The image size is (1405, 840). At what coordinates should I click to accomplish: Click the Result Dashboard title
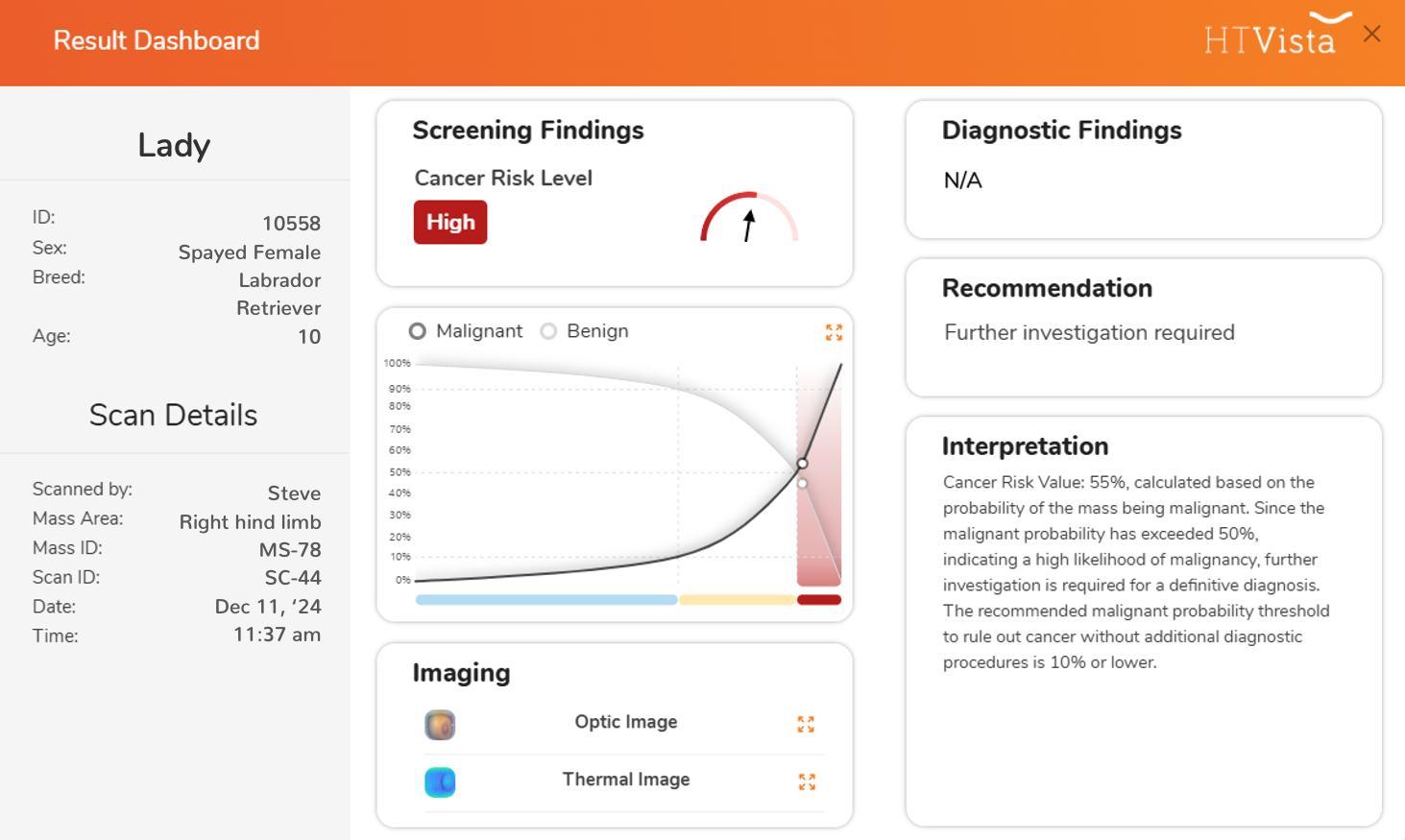tap(157, 40)
